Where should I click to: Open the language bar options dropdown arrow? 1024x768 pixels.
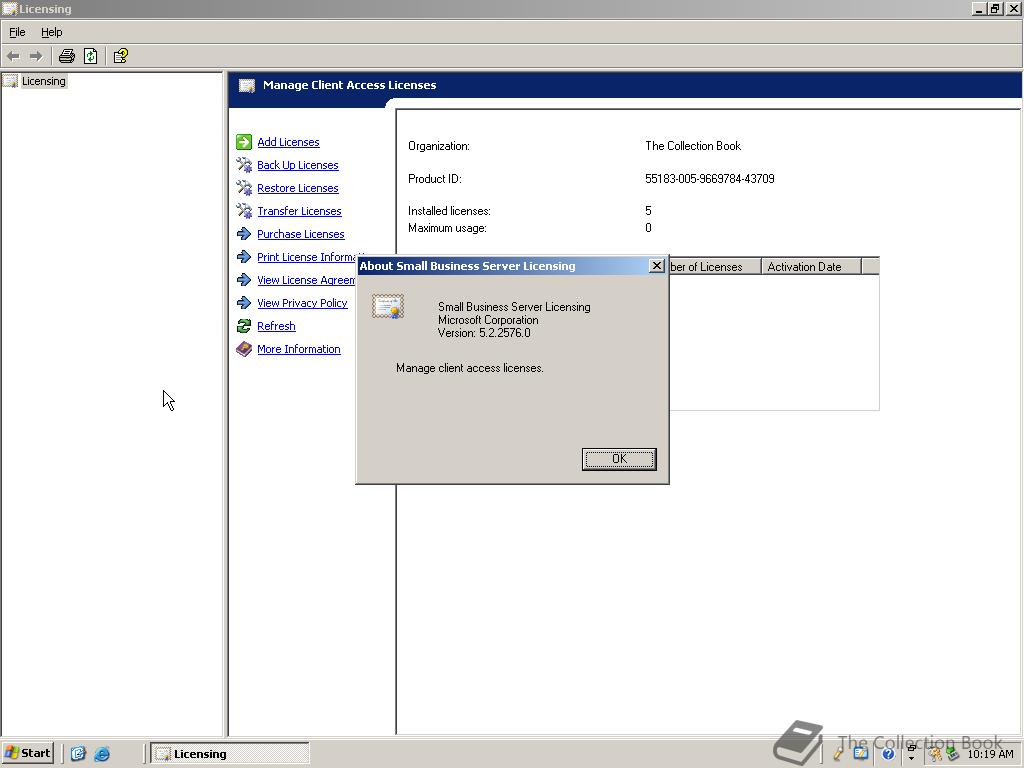(x=912, y=759)
